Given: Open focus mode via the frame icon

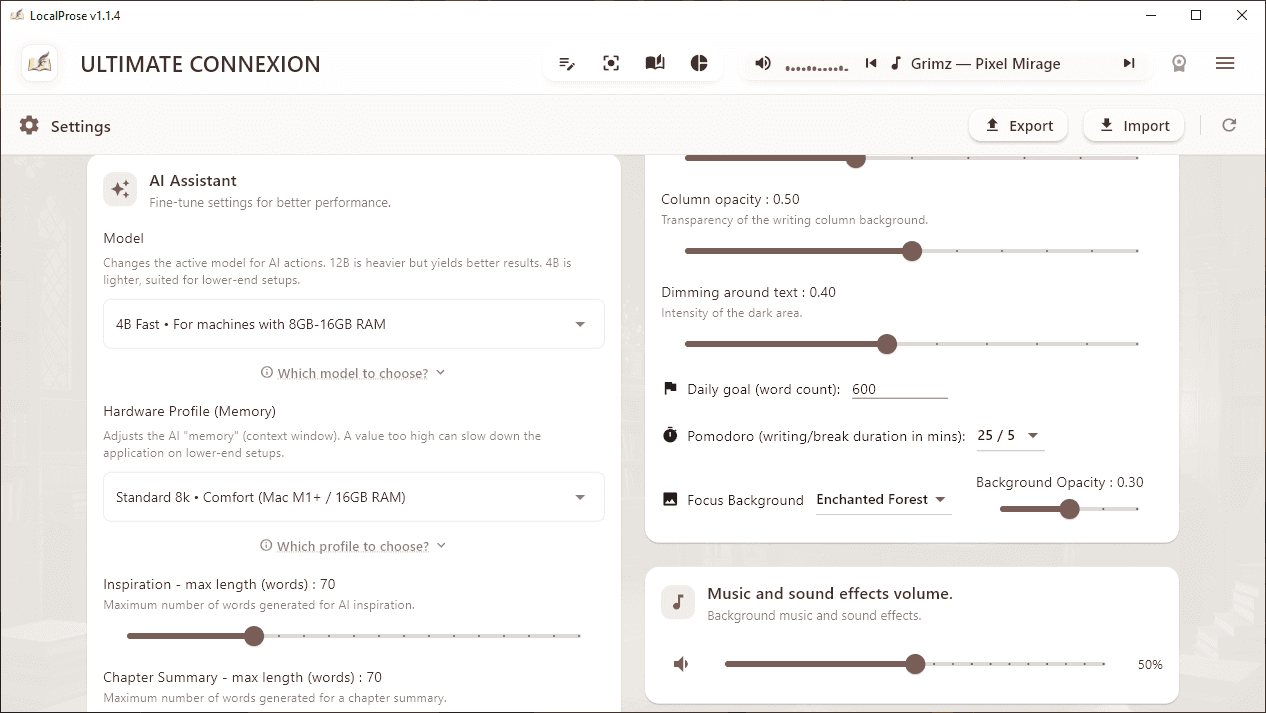Looking at the screenshot, I should coord(611,62).
